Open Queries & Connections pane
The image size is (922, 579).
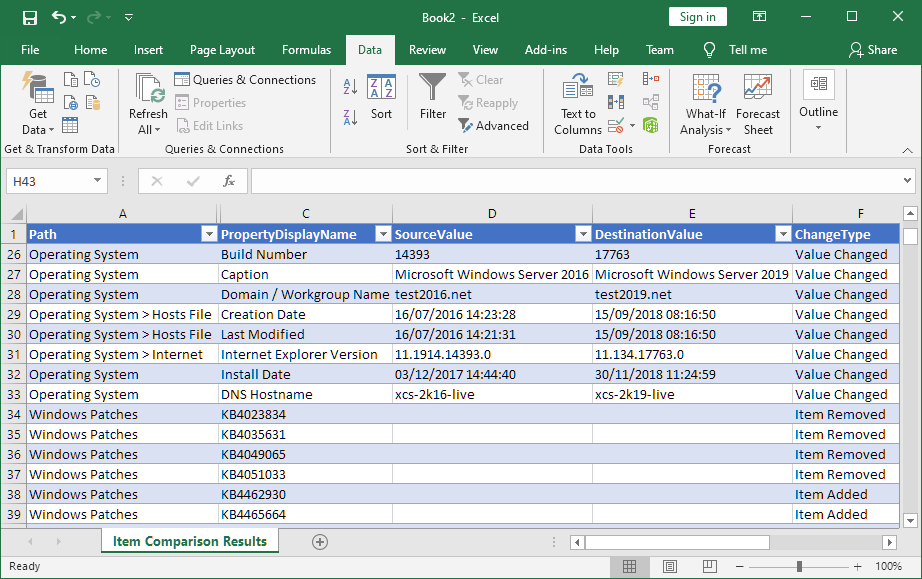(x=245, y=79)
